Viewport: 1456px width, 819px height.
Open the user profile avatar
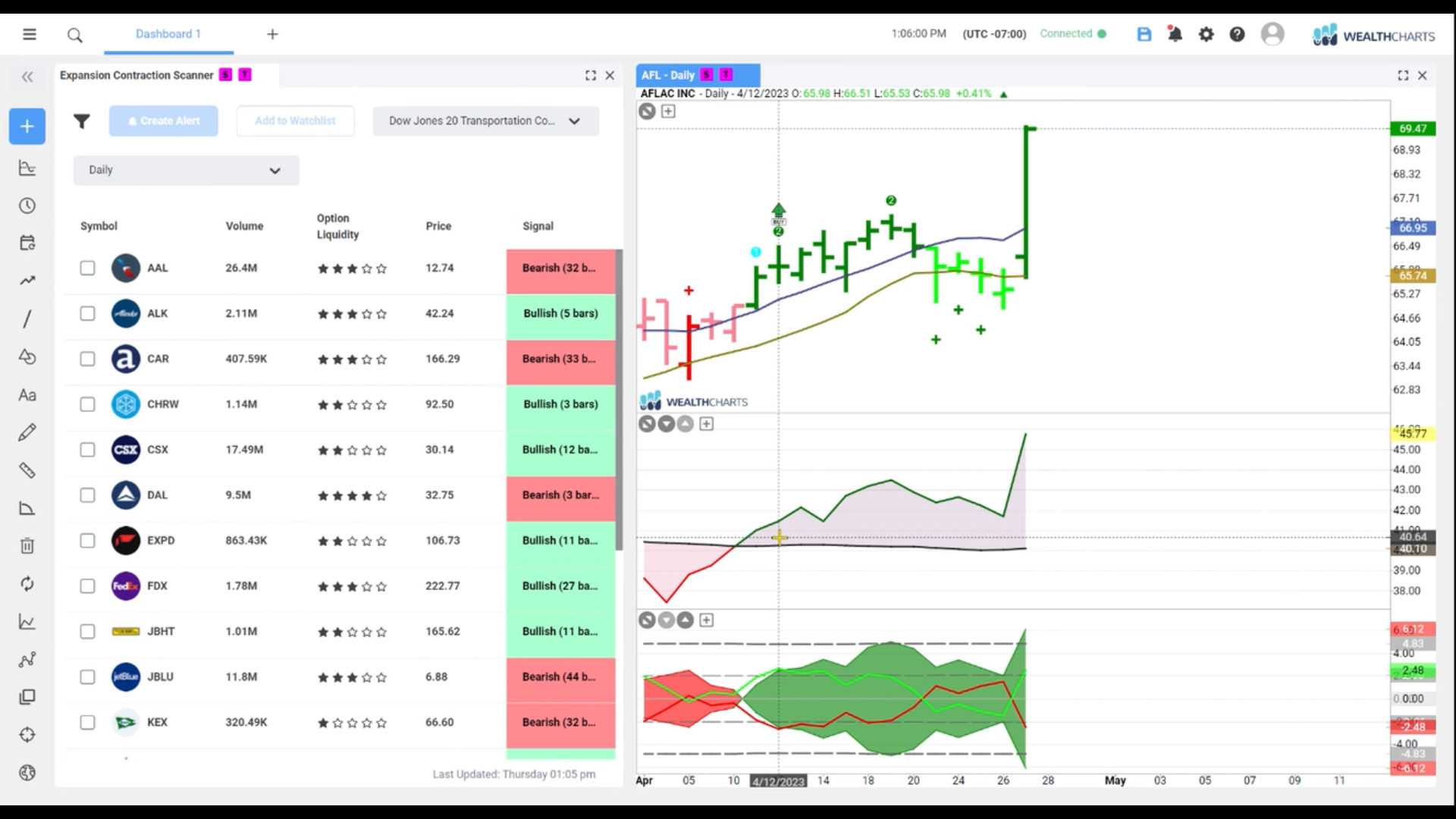point(1272,34)
